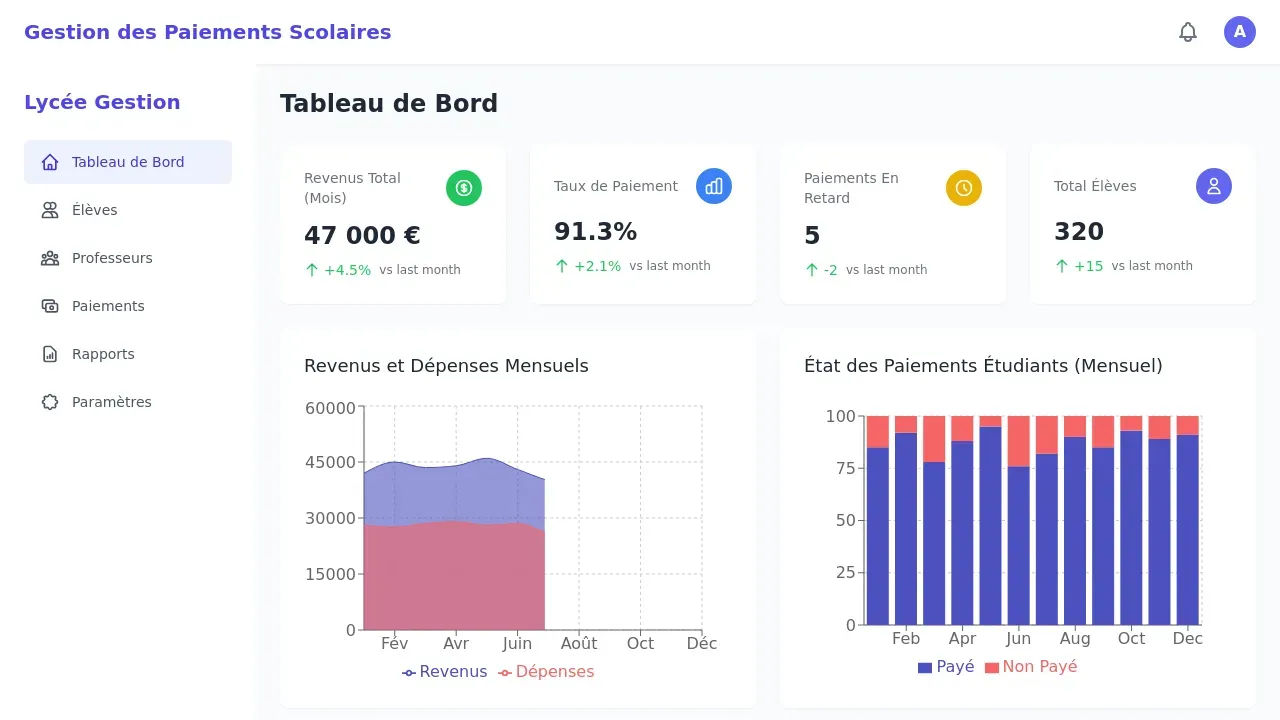
Task: Select the Professeurs group icon
Action: pos(49,258)
